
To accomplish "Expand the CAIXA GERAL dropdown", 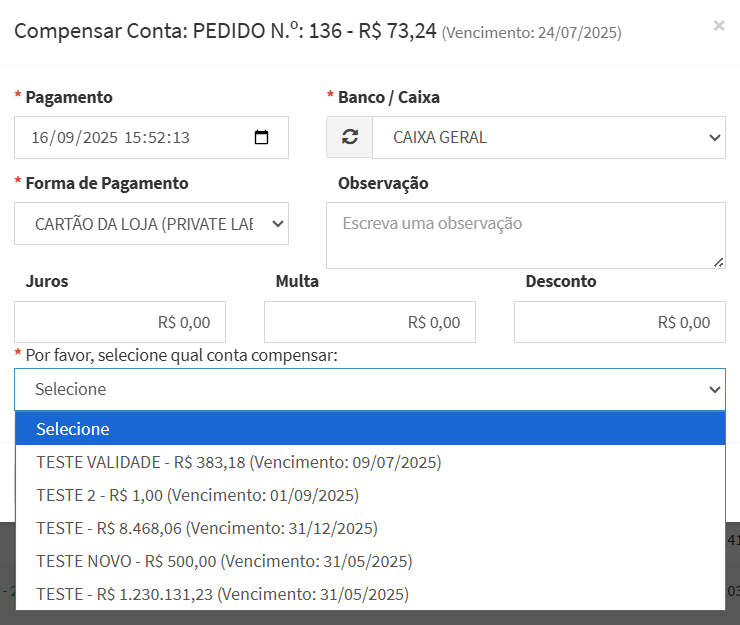I will (548, 138).
